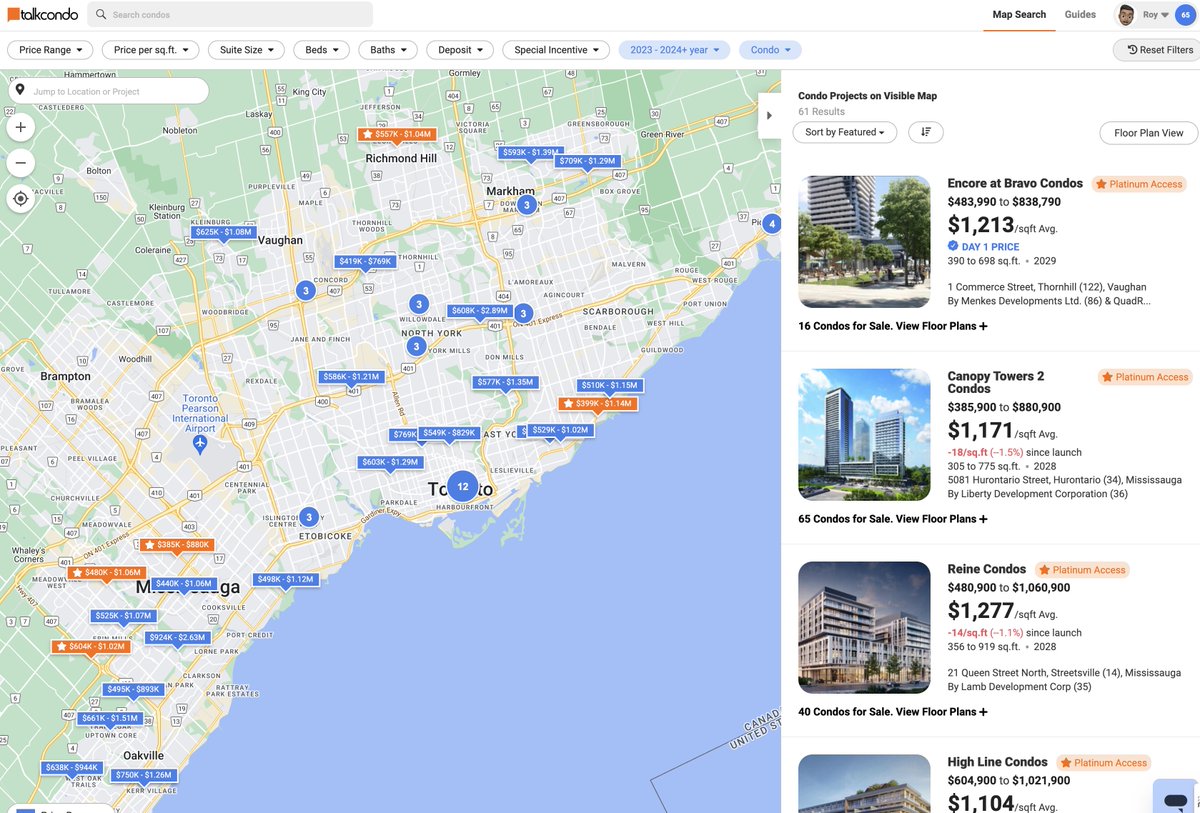Select the $625K - $1.08M marker near Vaughan
Image resolution: width=1200 pixels, height=813 pixels.
point(223,233)
